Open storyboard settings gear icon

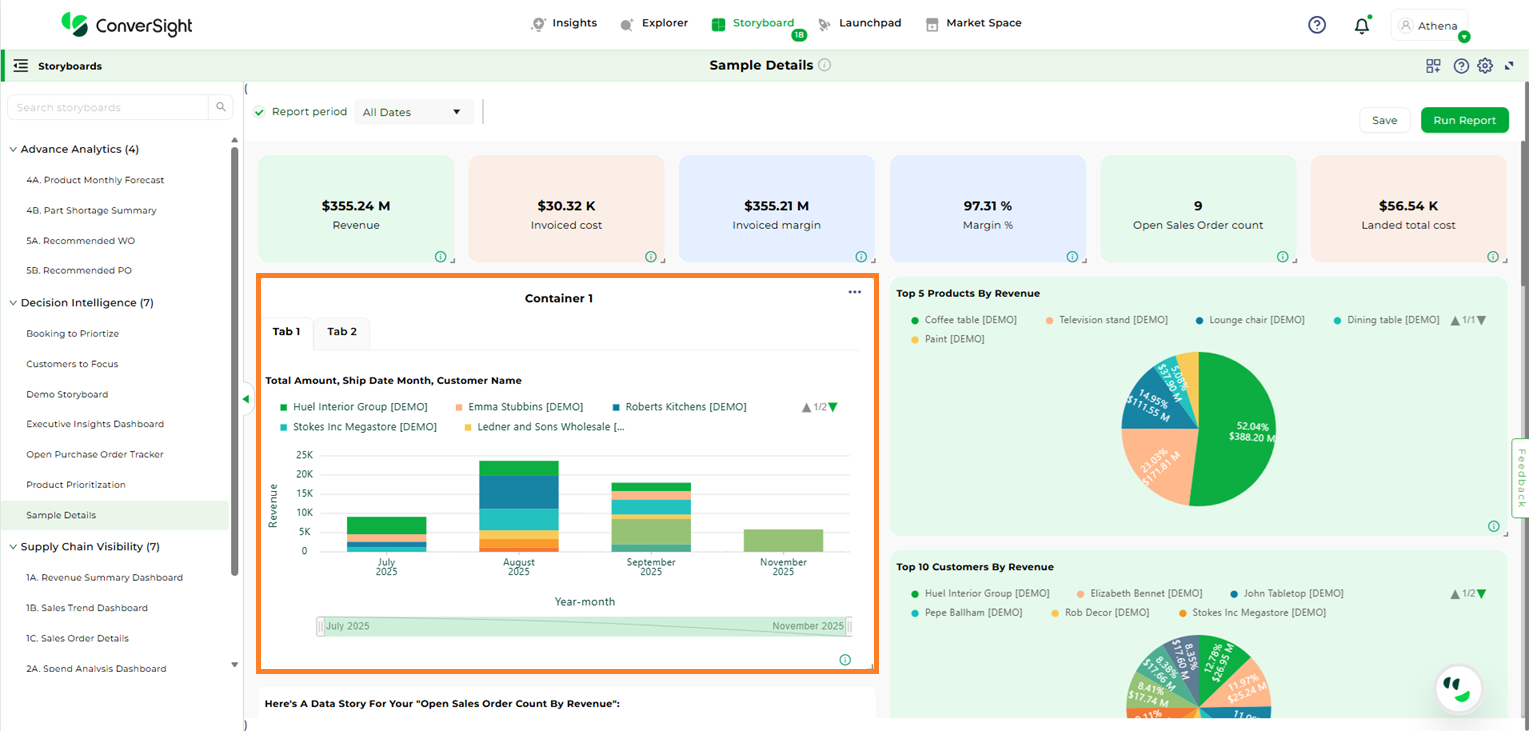(1485, 66)
